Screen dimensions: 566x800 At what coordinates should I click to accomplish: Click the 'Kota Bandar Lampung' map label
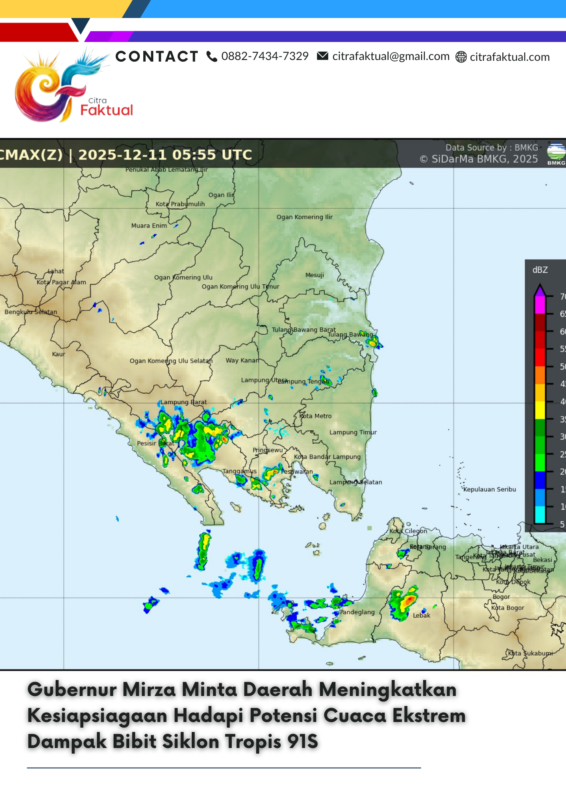[327, 457]
